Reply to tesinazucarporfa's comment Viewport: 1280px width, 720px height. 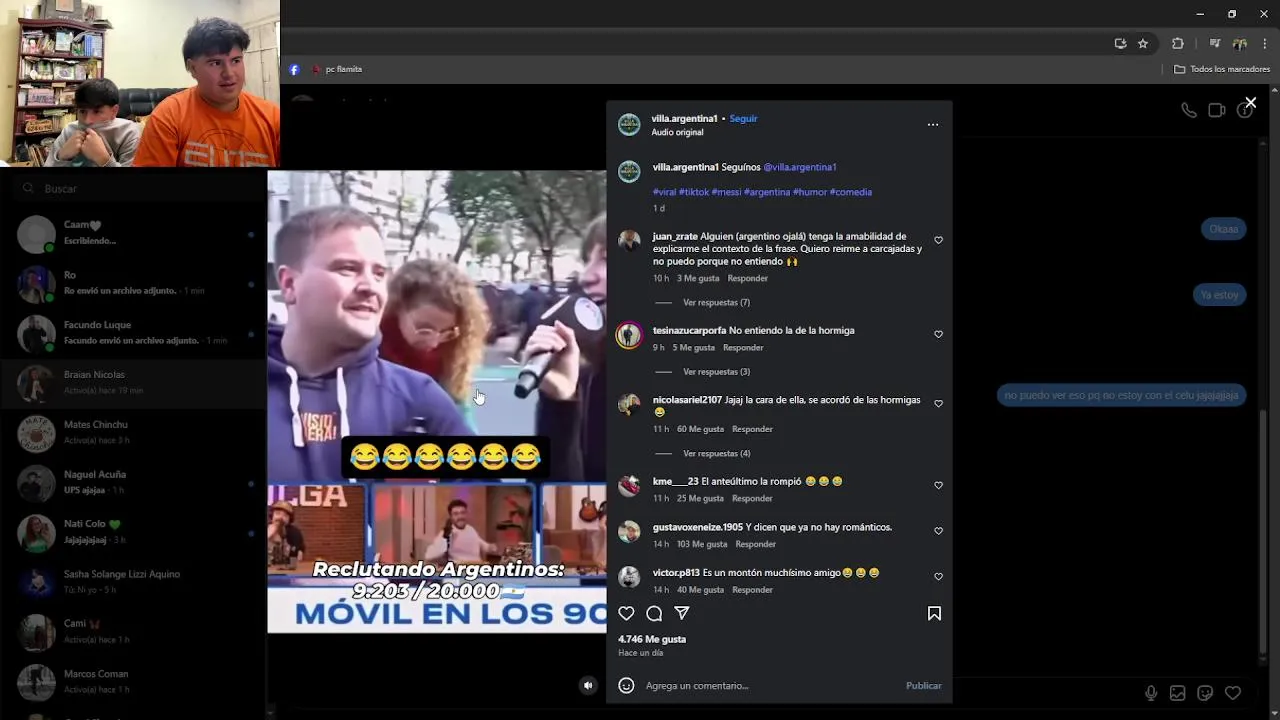coord(743,348)
